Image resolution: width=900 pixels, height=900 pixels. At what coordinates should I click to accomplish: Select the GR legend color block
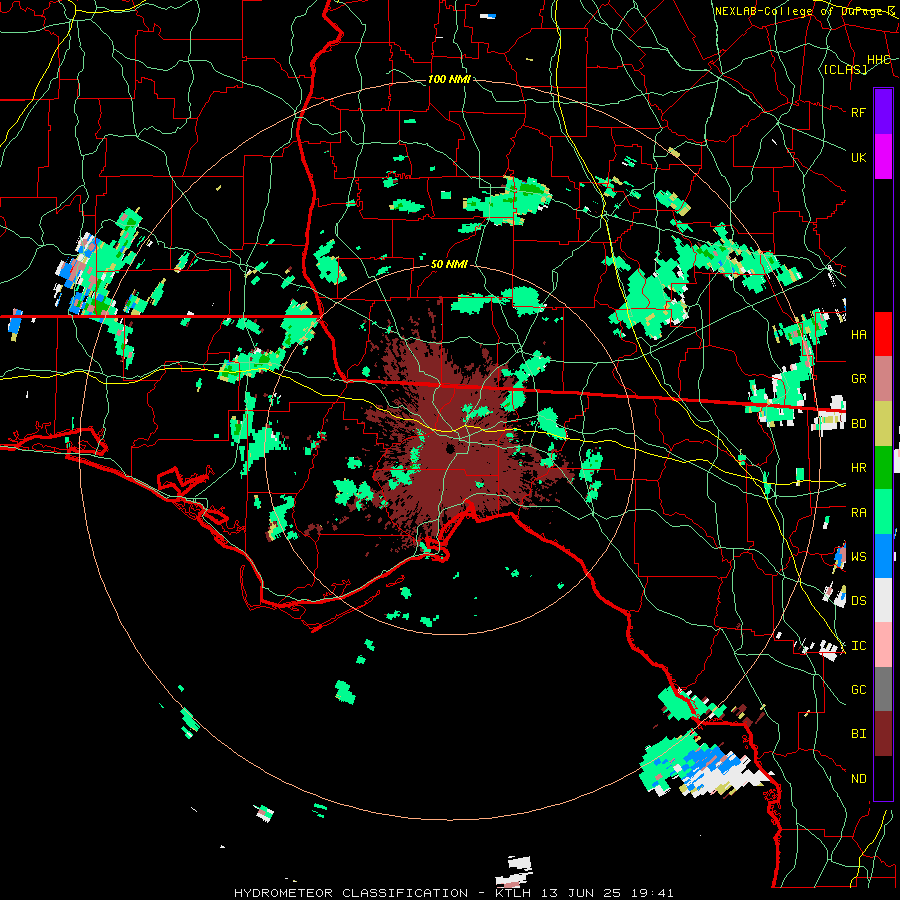click(x=883, y=379)
